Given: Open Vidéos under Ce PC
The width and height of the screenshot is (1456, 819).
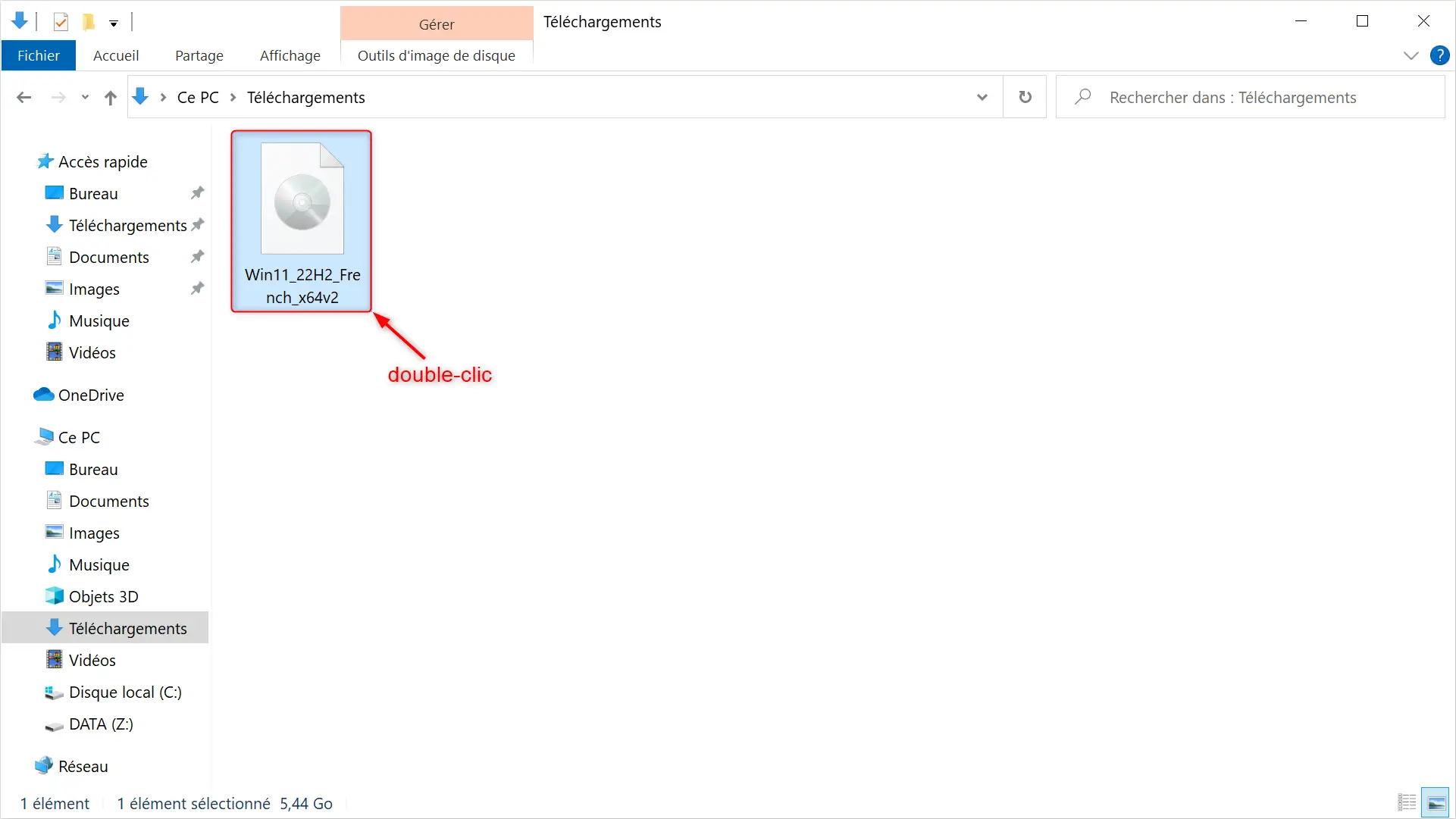Looking at the screenshot, I should pyautogui.click(x=92, y=660).
